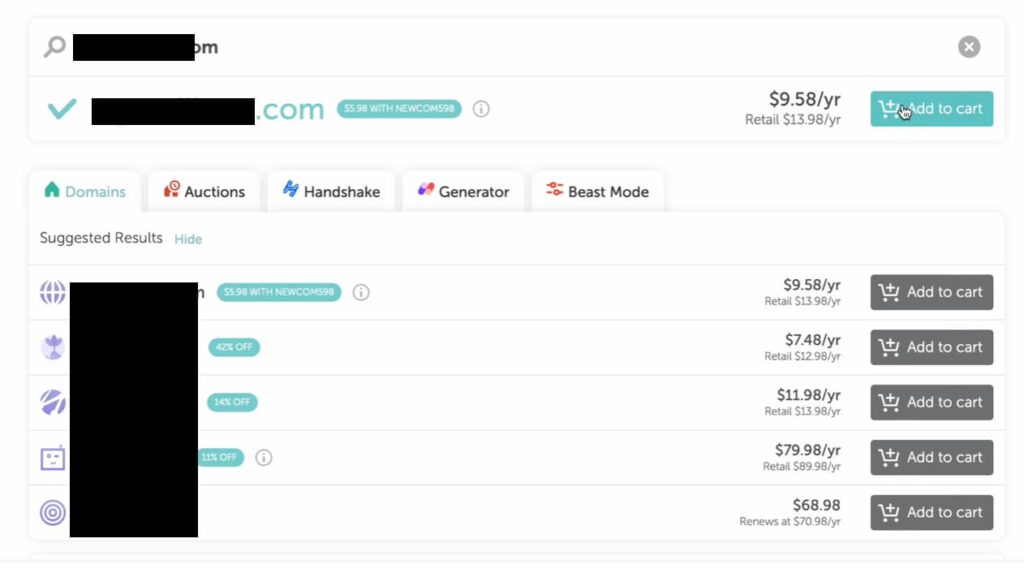Add the $11.98/yr suggested domain to cart
The image size is (1024, 573).
click(x=931, y=402)
